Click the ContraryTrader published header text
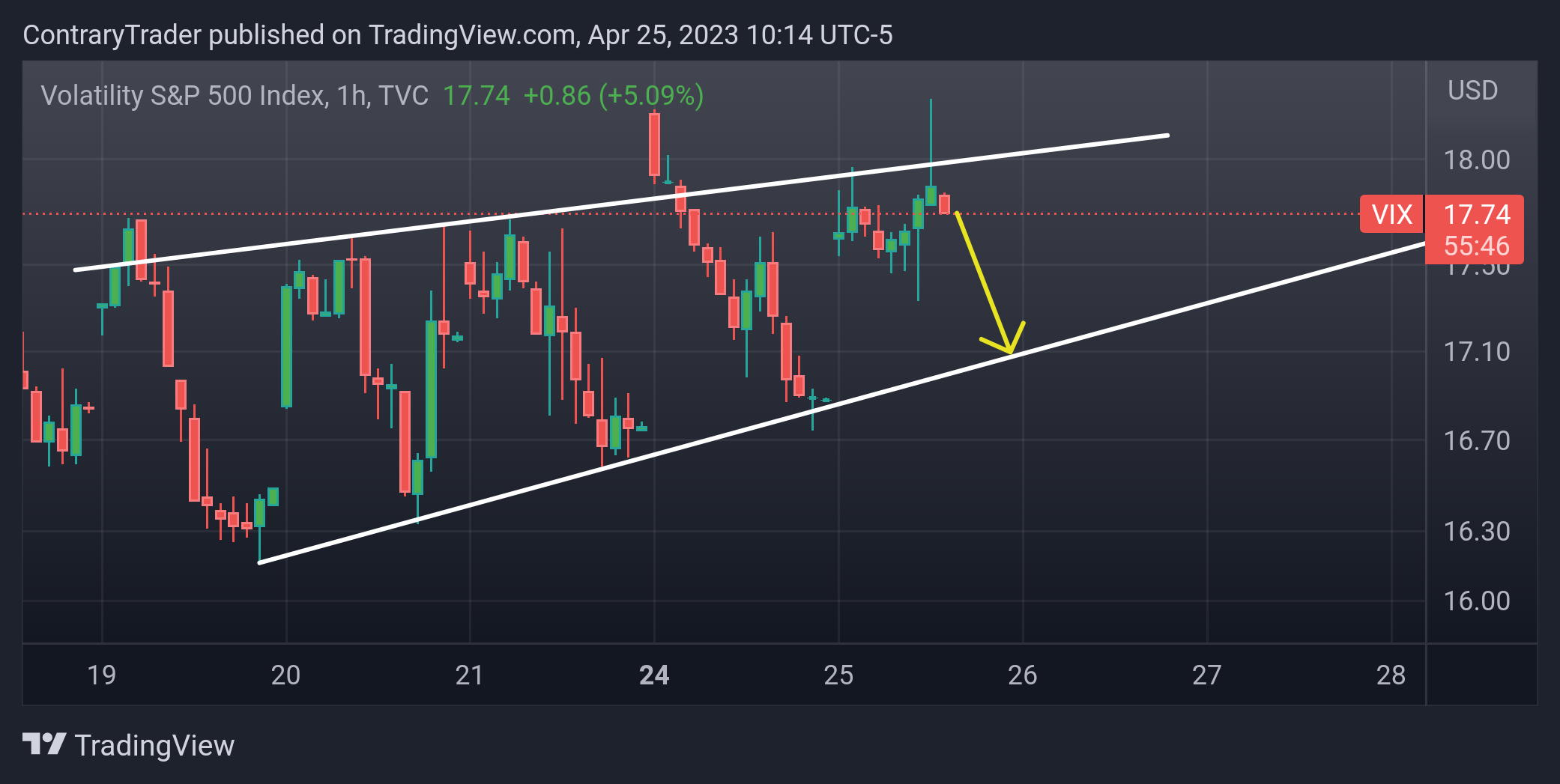1560x784 pixels. [x=457, y=35]
